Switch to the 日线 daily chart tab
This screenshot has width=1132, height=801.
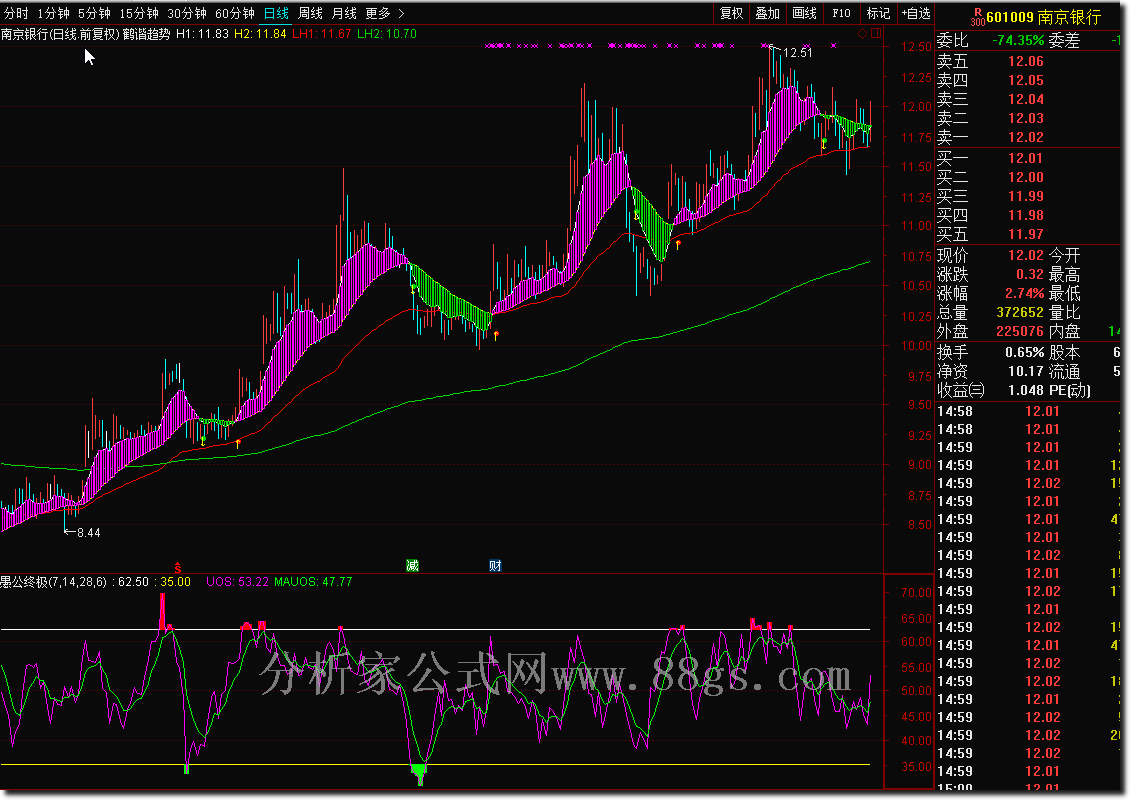tap(277, 13)
